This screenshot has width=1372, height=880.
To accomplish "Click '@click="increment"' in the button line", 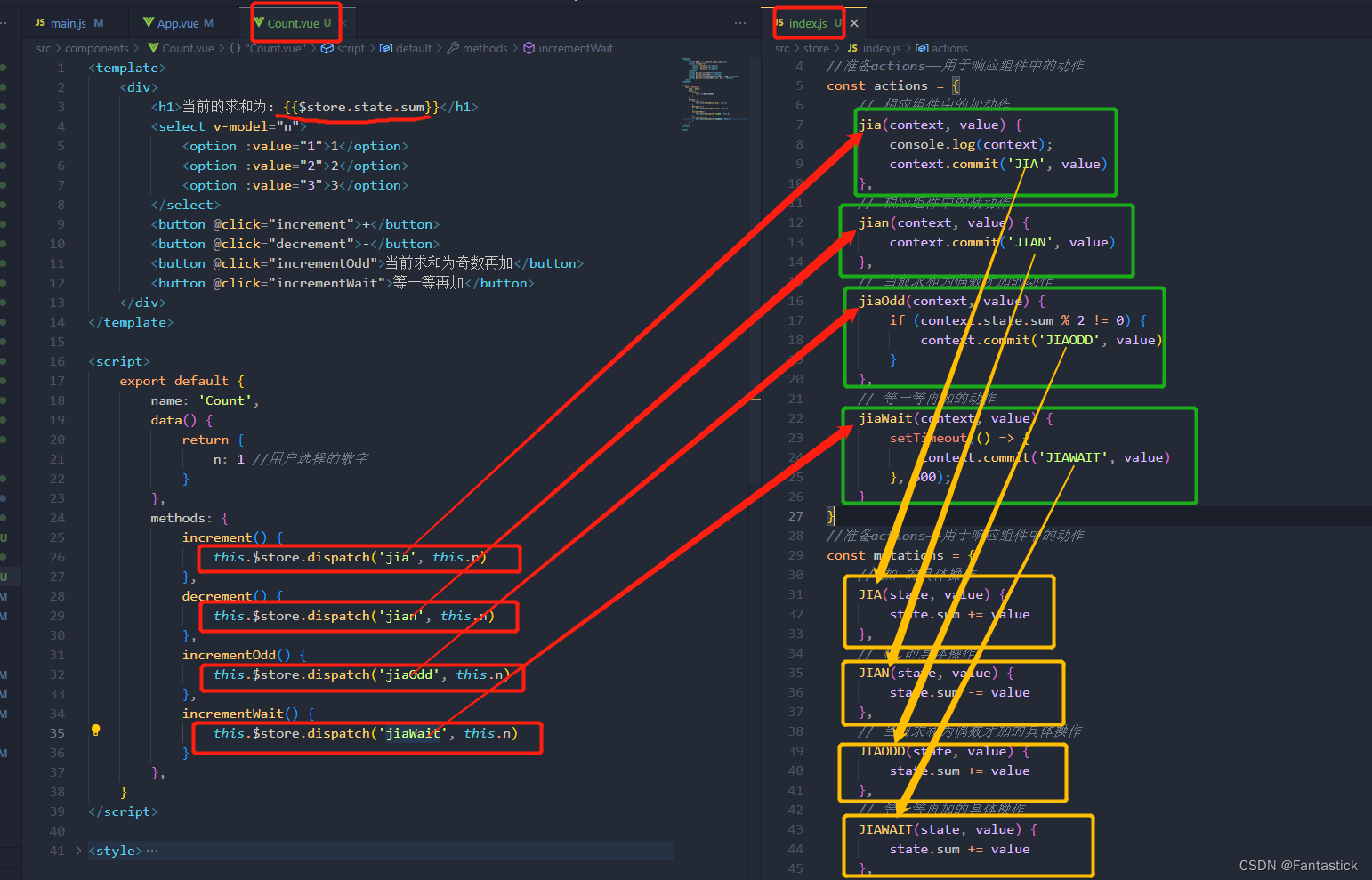I will point(284,224).
